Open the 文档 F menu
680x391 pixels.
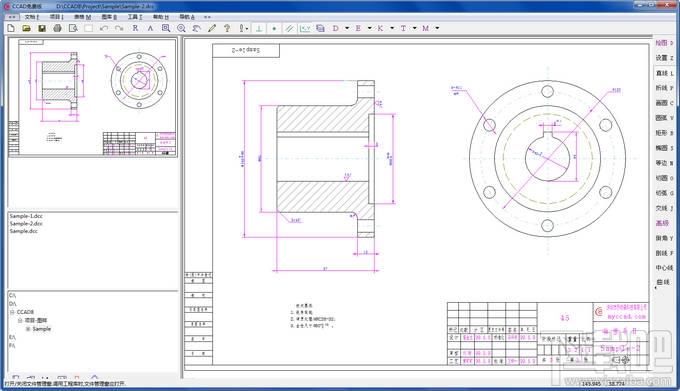[x=32, y=17]
